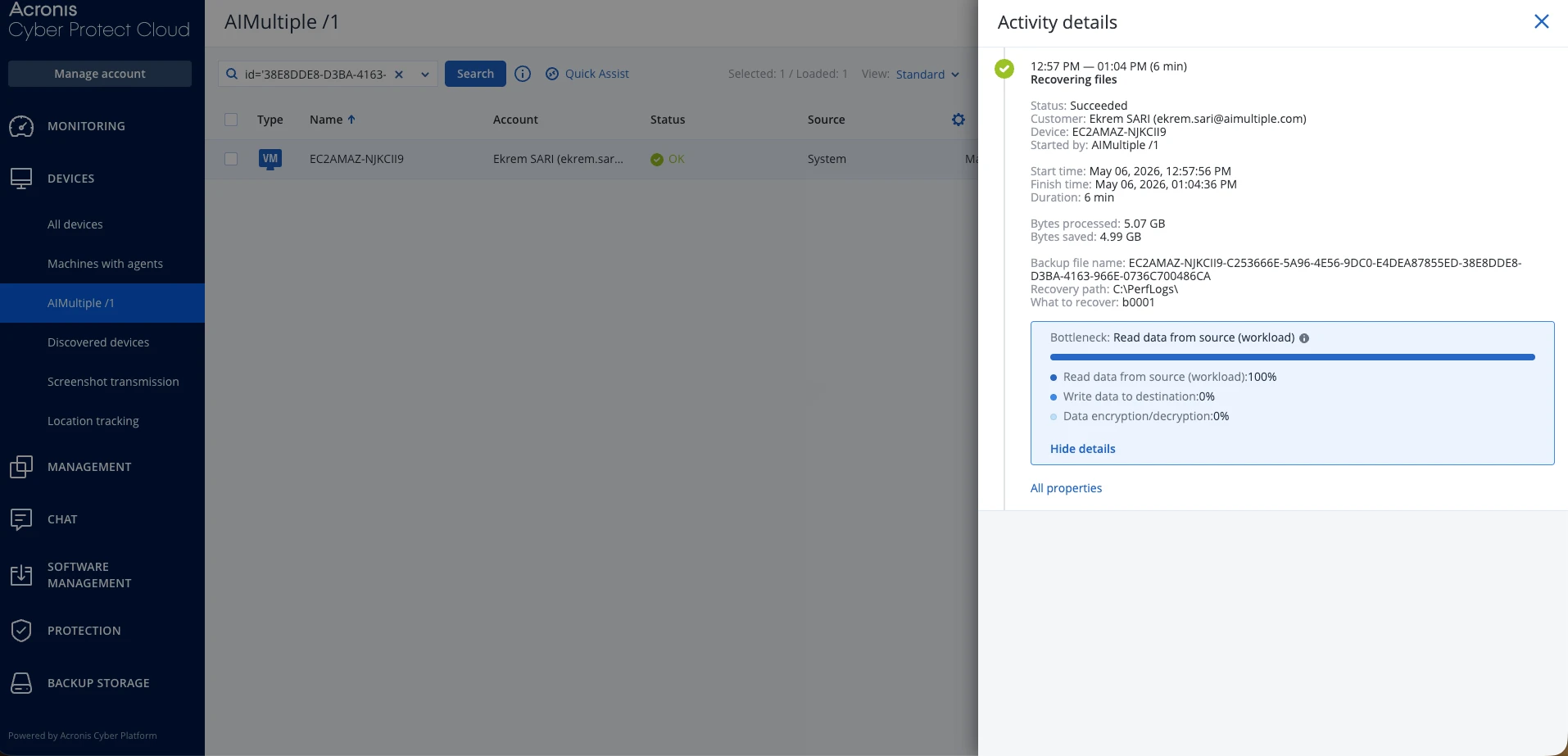Open the PROTECTION section

click(84, 631)
